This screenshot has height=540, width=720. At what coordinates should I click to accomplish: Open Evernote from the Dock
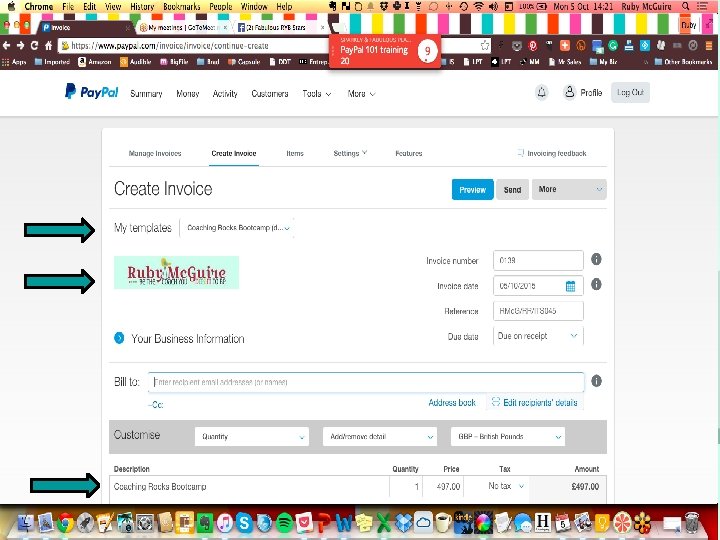click(204, 523)
